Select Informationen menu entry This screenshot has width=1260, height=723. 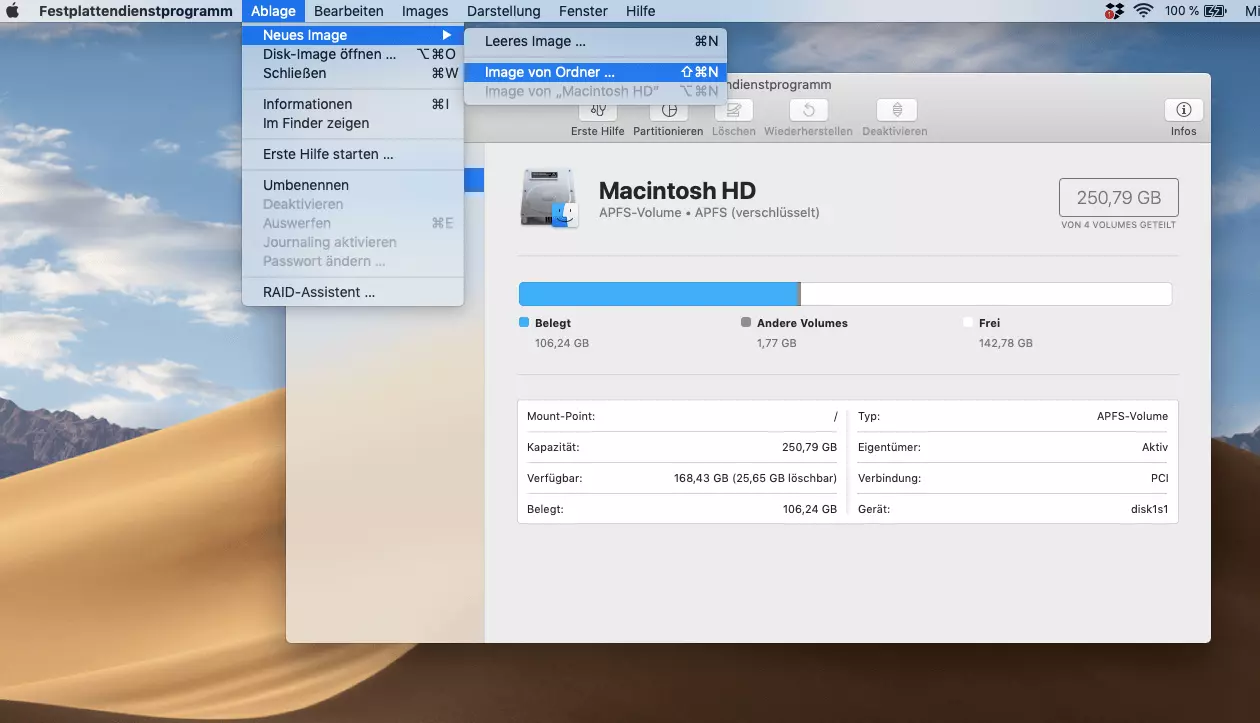tap(353, 104)
